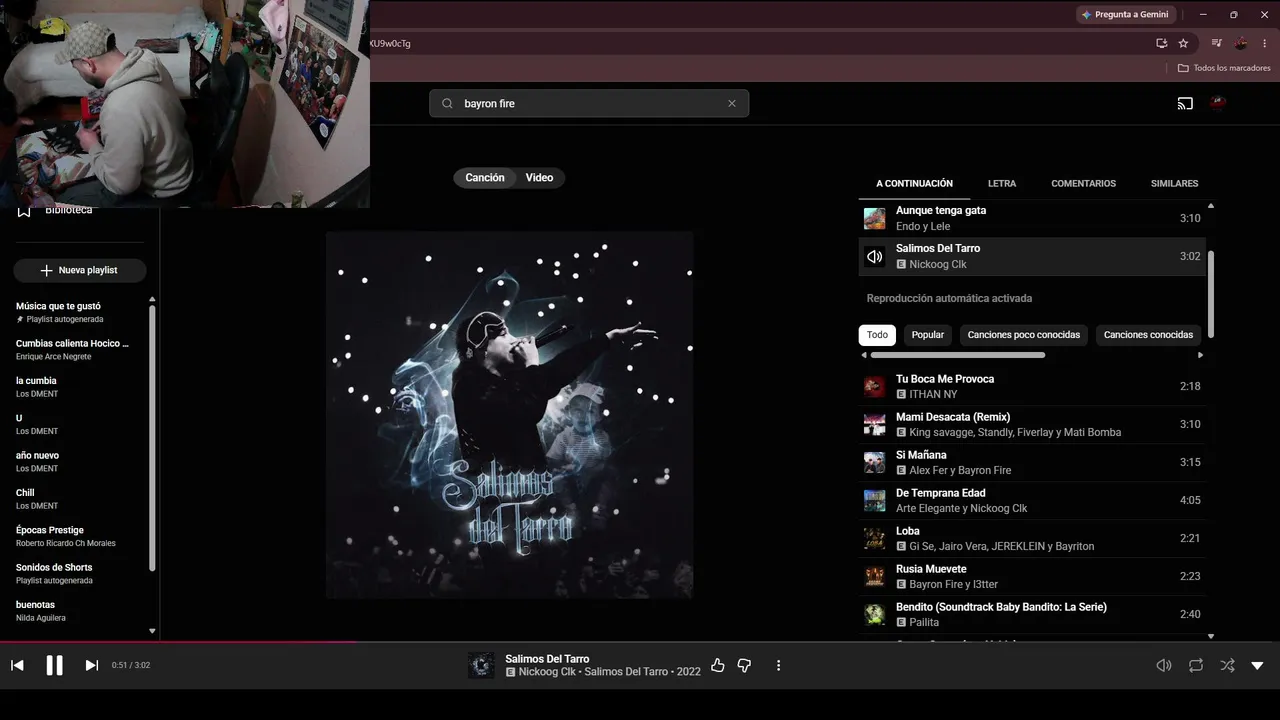The height and width of the screenshot is (720, 1280).
Task: Pause the current song
Action: tap(54, 665)
